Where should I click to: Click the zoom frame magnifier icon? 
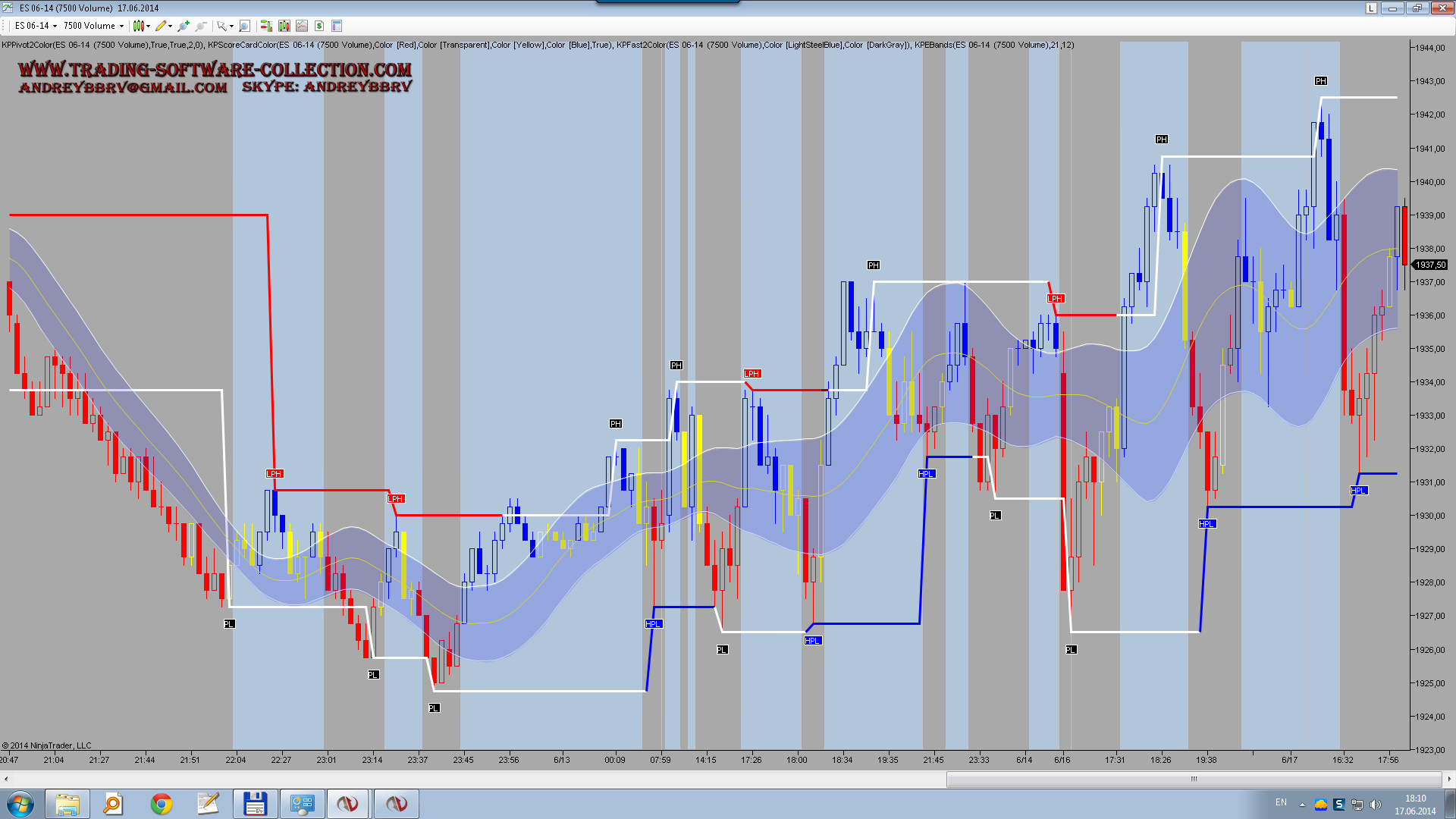244,26
